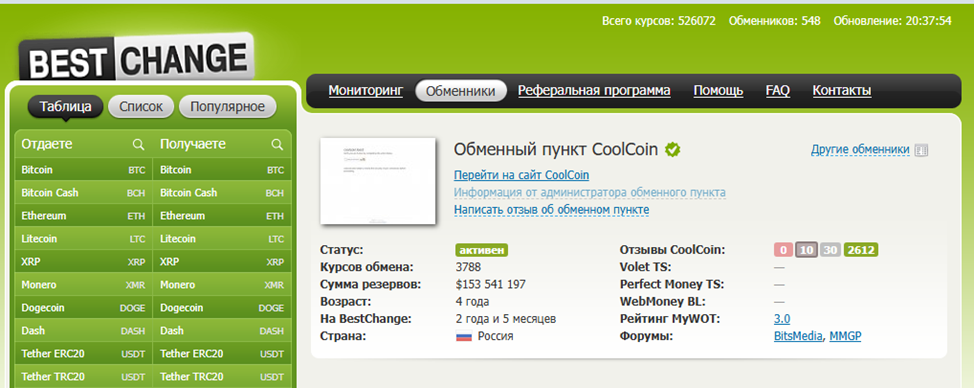Open the CoolCoin site thumbnail preview
The height and width of the screenshot is (388, 974).
(378, 181)
